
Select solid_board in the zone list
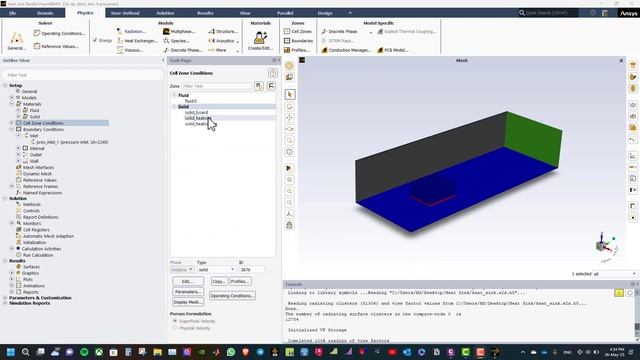[196, 112]
